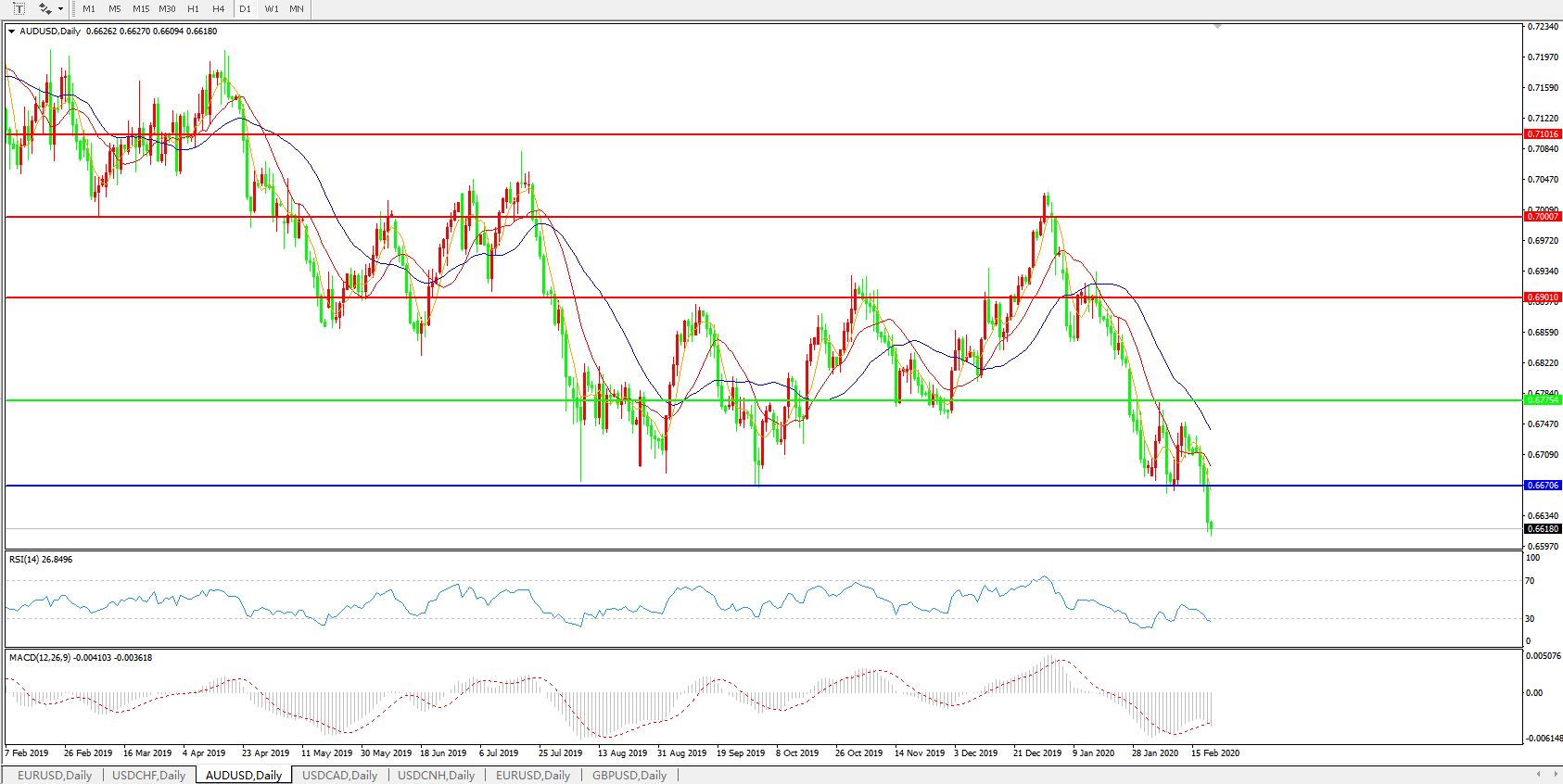Viewport: 1563px width, 784px height.
Task: Switch timeframe to M1
Action: [x=89, y=8]
